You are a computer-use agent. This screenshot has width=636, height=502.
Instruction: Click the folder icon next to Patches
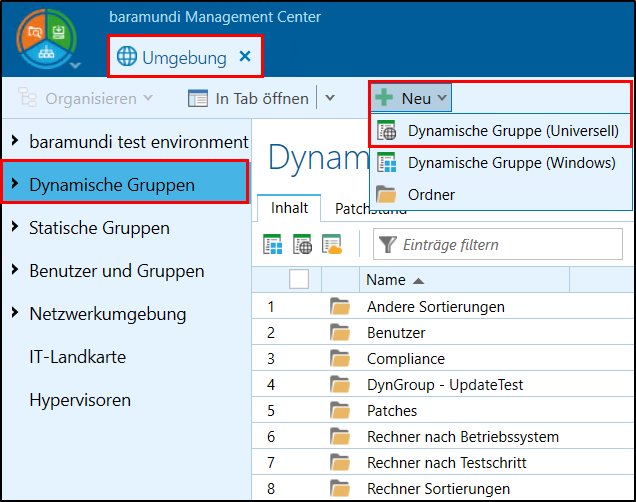pos(340,411)
